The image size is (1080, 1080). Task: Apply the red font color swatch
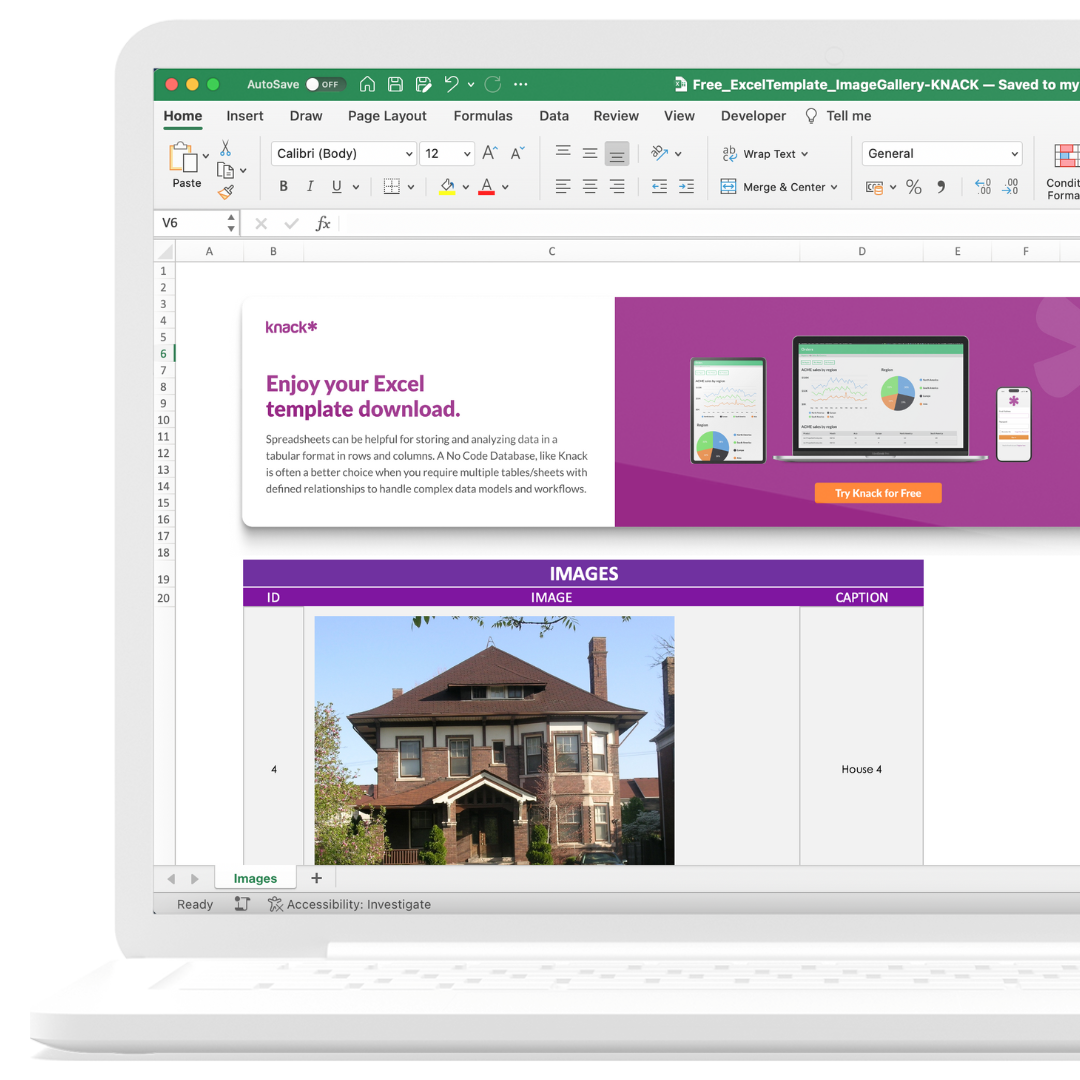click(x=487, y=187)
